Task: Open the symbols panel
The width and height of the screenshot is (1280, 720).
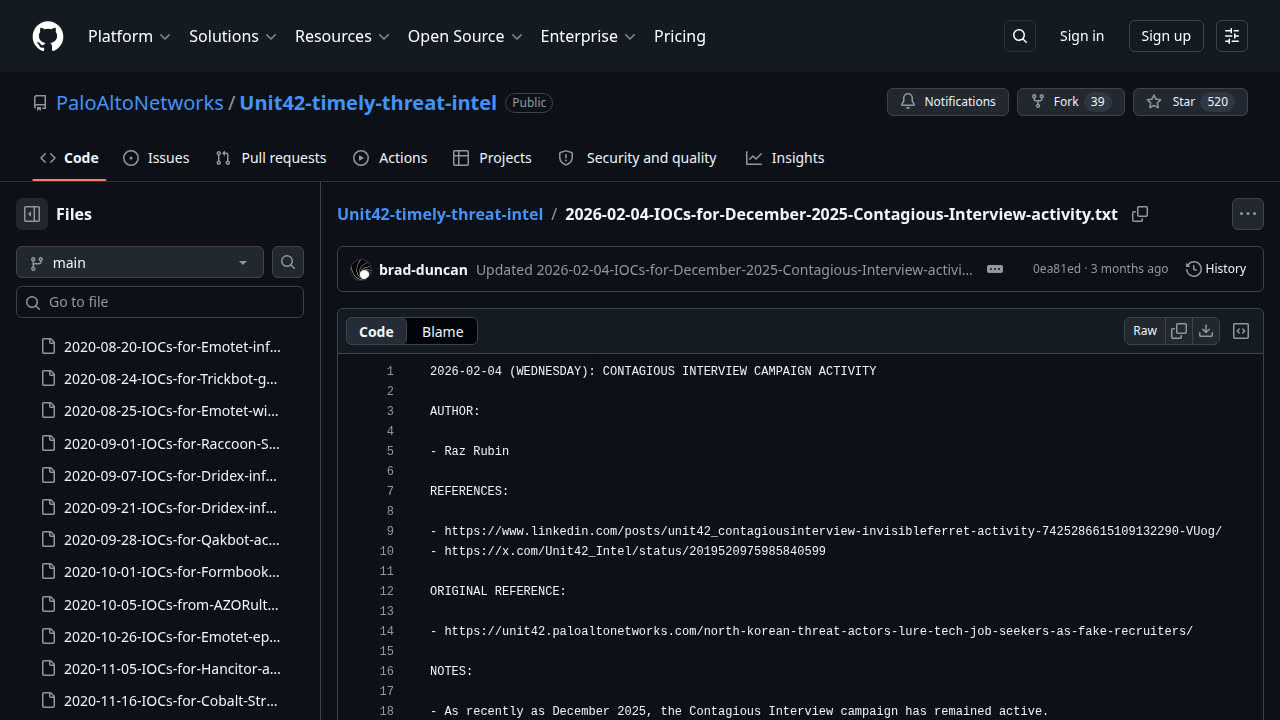Action: [1241, 331]
